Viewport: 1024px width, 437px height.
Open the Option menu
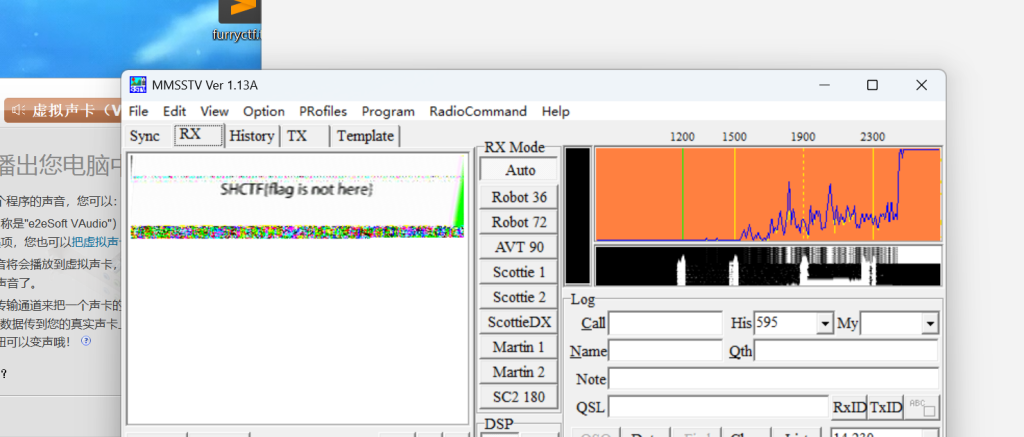pyautogui.click(x=264, y=111)
